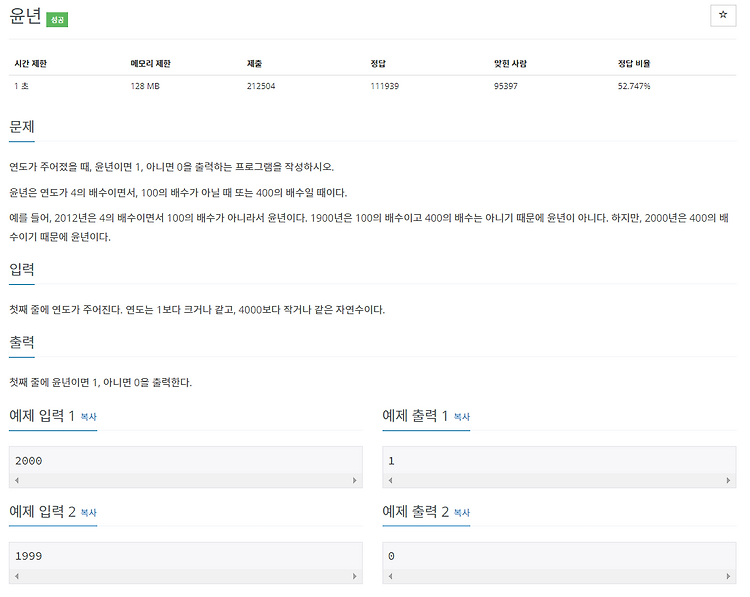750x597 pixels.
Task: Click right scroll arrow of example output 2
Action: coord(728,576)
